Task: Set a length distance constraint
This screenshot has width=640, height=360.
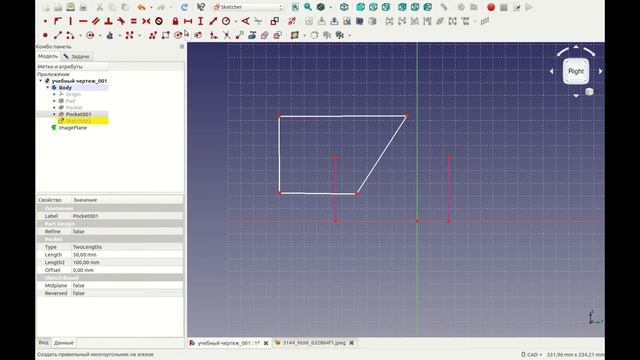Action: pyautogui.click(x=213, y=21)
